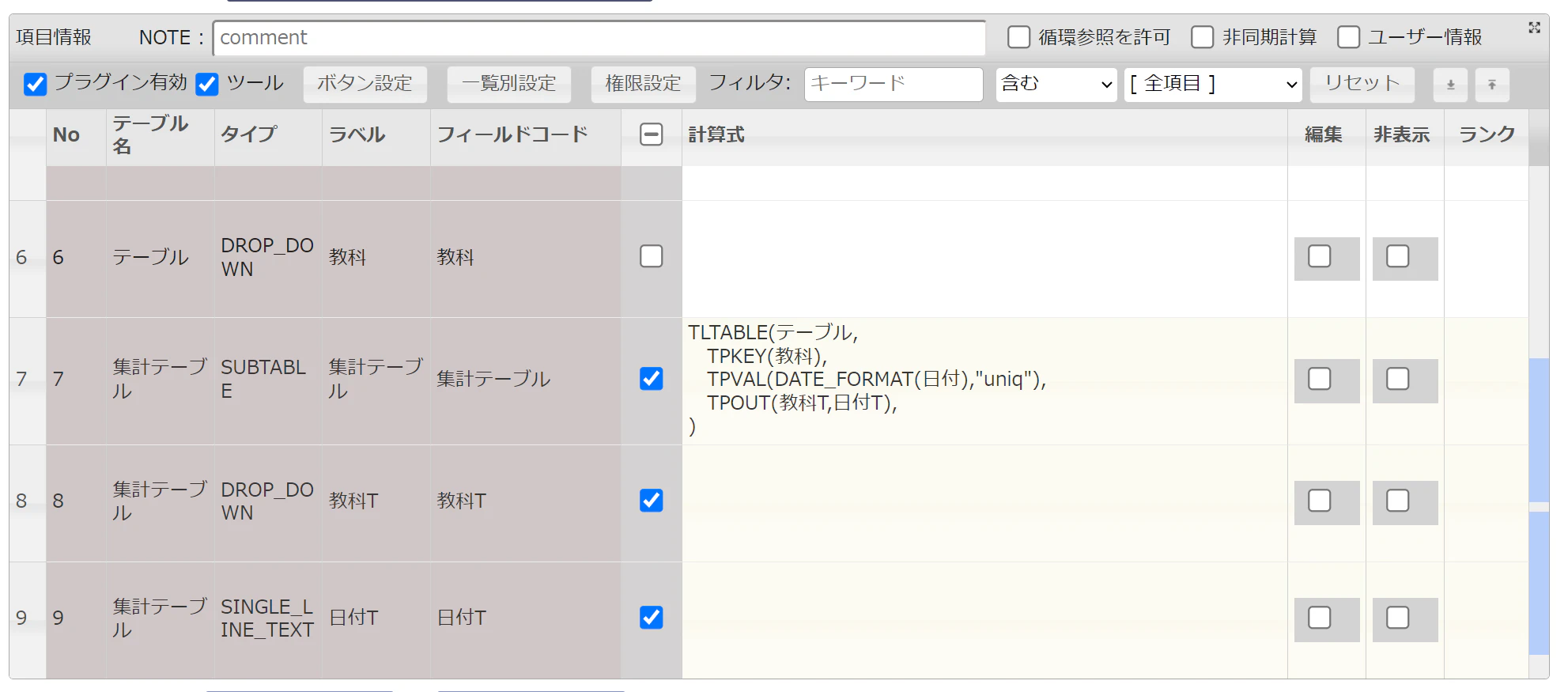Click the expand panel icon at top right
Image resolution: width=1568 pixels, height=692 pixels.
tap(1534, 28)
